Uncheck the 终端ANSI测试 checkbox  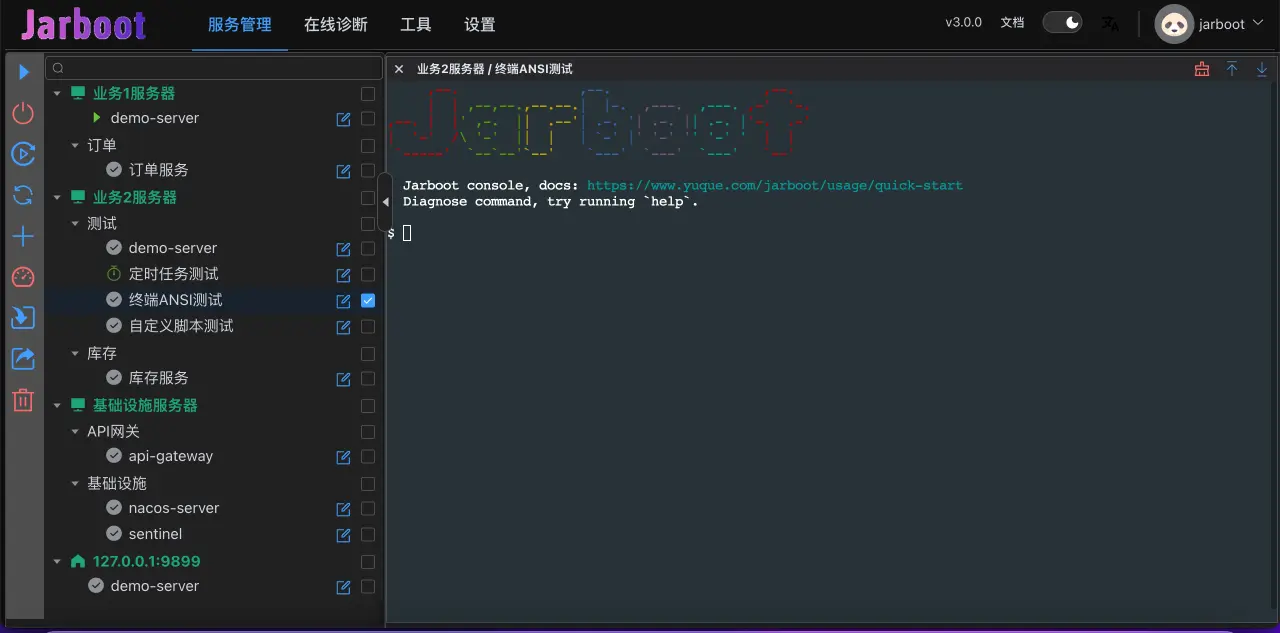368,300
